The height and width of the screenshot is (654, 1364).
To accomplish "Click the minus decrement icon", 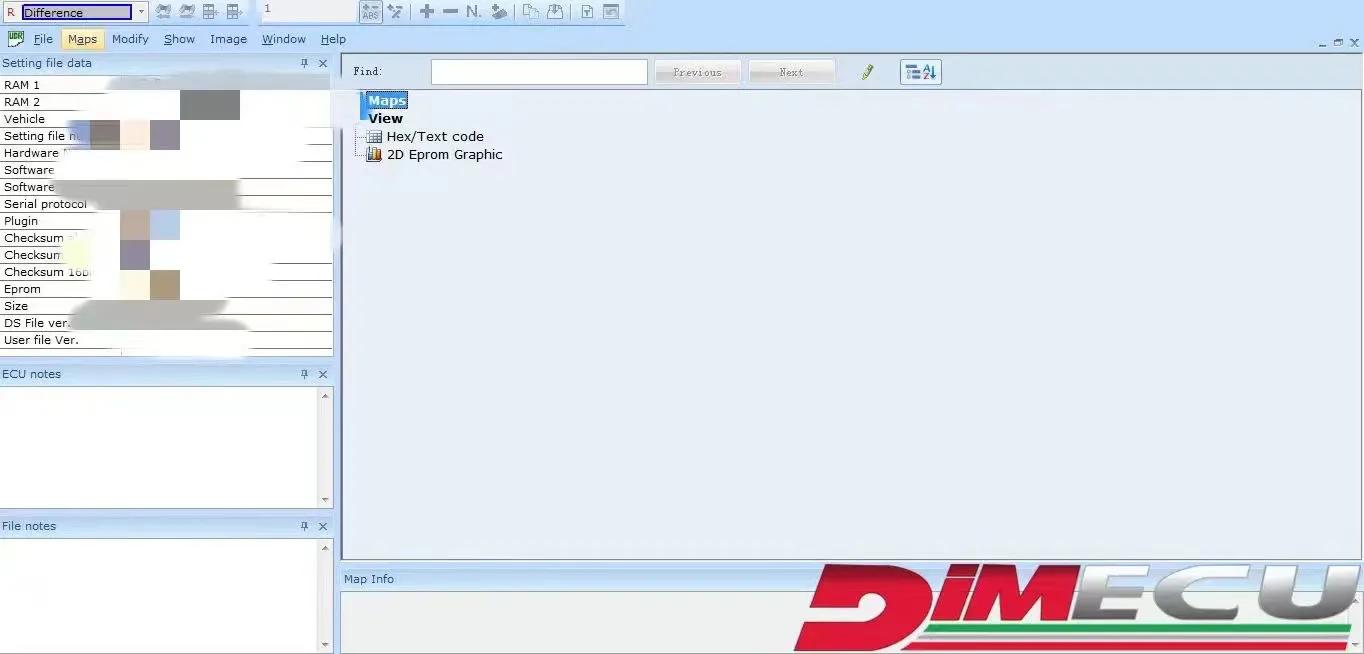I will 450,12.
